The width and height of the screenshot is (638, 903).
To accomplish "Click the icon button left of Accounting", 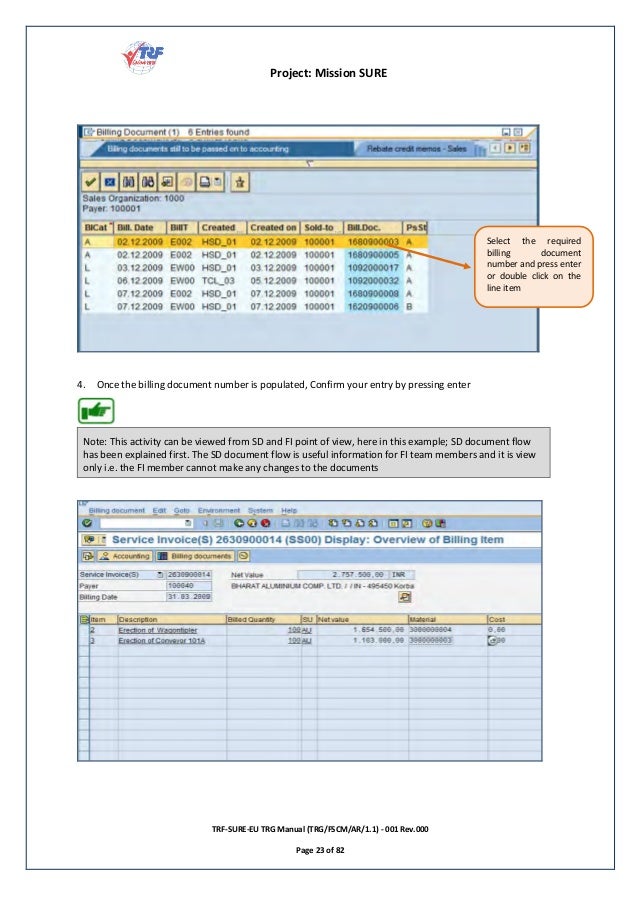I will click(88, 556).
